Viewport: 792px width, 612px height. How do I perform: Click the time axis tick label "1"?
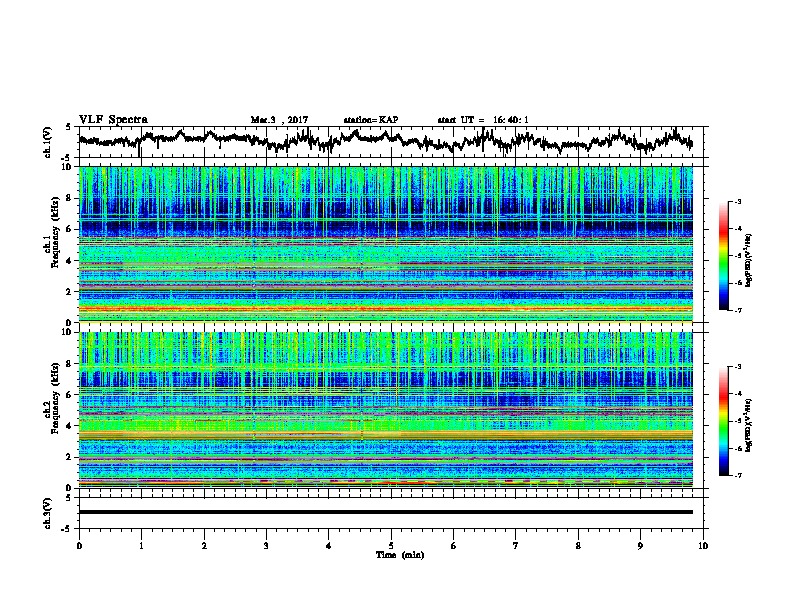pos(141,545)
